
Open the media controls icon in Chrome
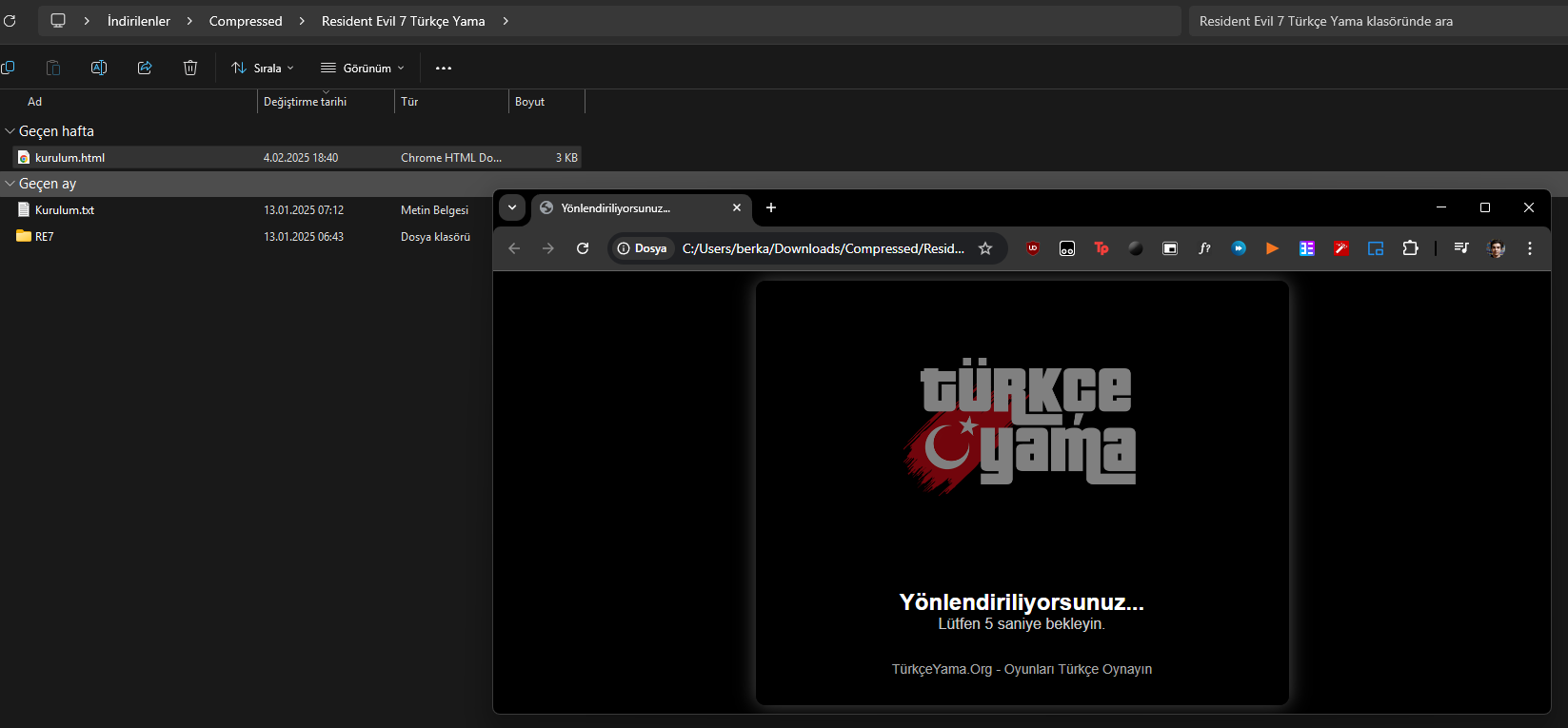point(1460,248)
